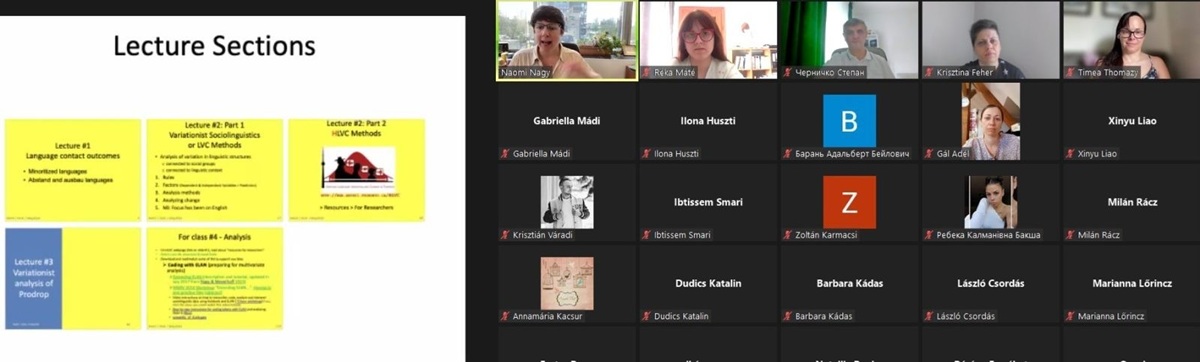Click Krisztián Váradi's profile picture tile
1200x362 pixels.
coord(567,202)
